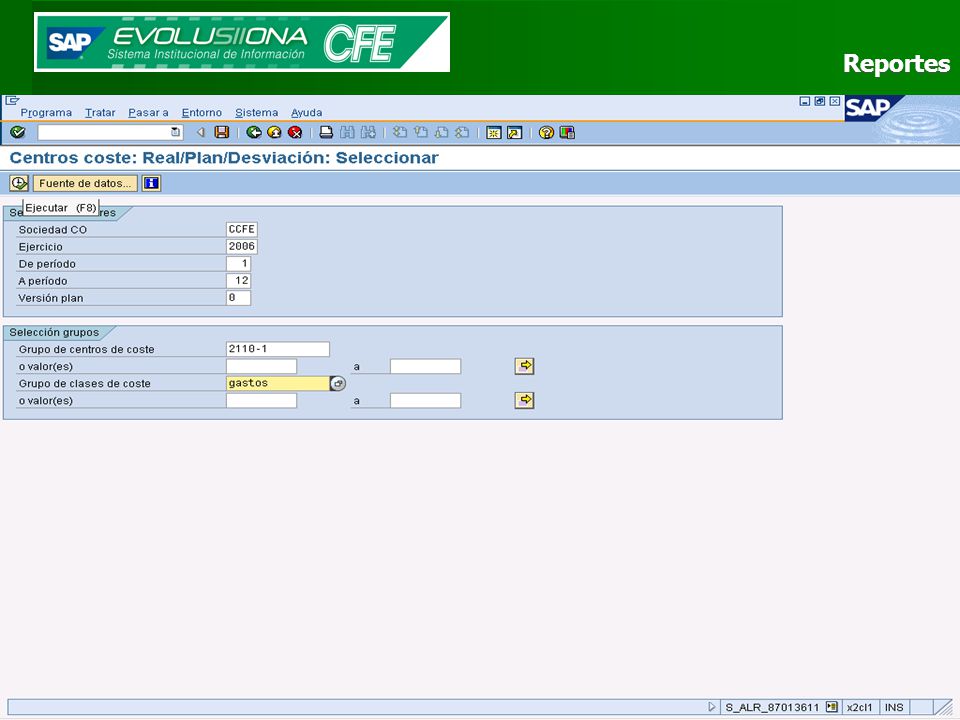Open the search help beside gastos
The height and width of the screenshot is (720, 960).
[338, 383]
